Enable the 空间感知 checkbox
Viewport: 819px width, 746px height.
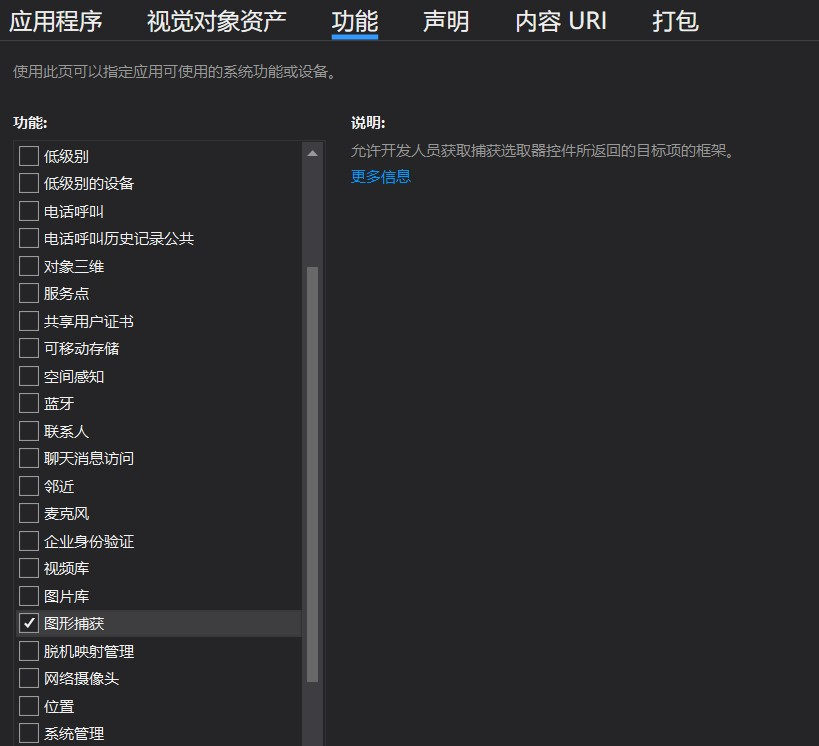(x=29, y=376)
